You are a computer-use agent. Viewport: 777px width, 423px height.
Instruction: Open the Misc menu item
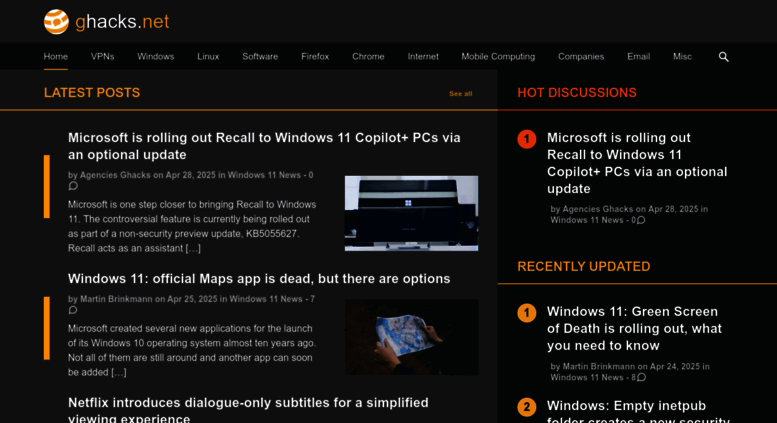[x=682, y=56]
